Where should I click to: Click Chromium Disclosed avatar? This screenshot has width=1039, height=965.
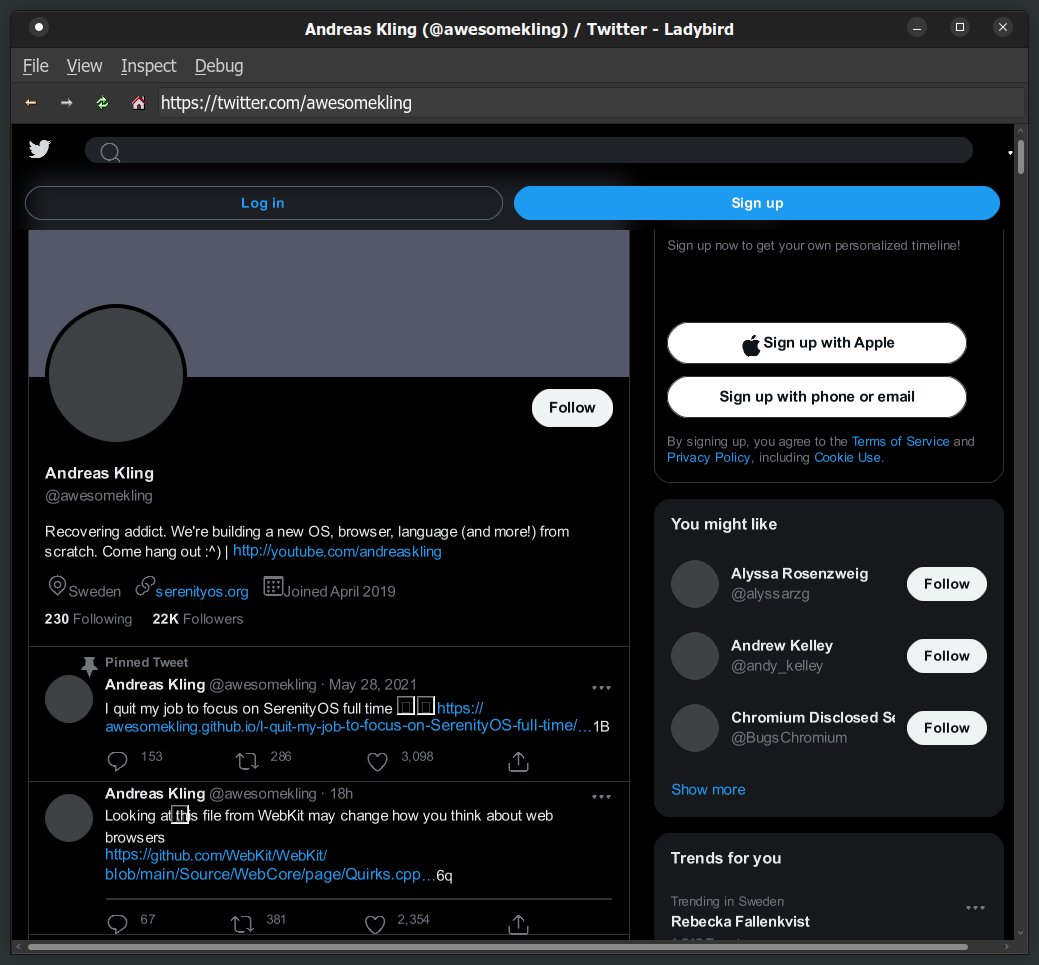coord(694,728)
